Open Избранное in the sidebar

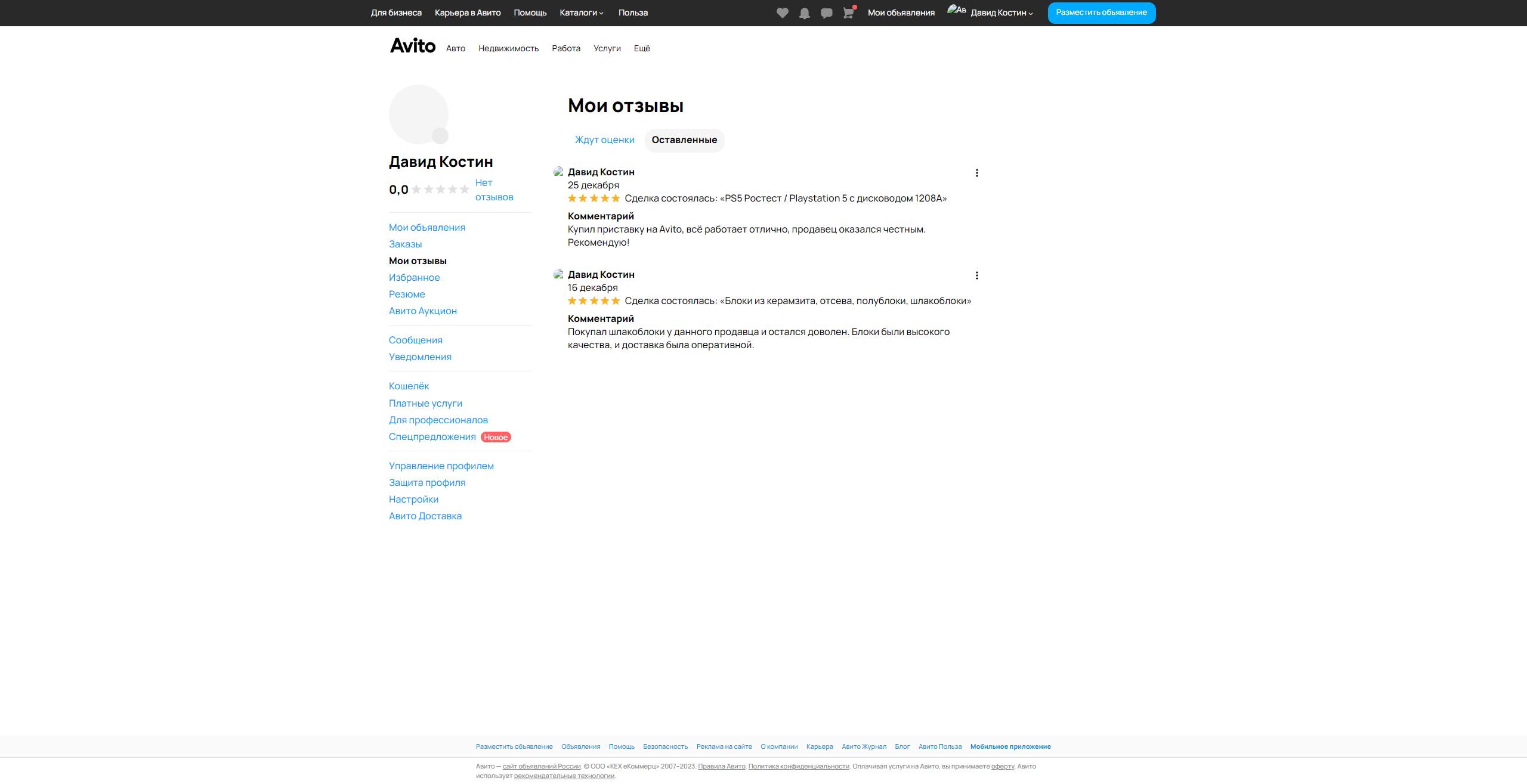tap(414, 278)
